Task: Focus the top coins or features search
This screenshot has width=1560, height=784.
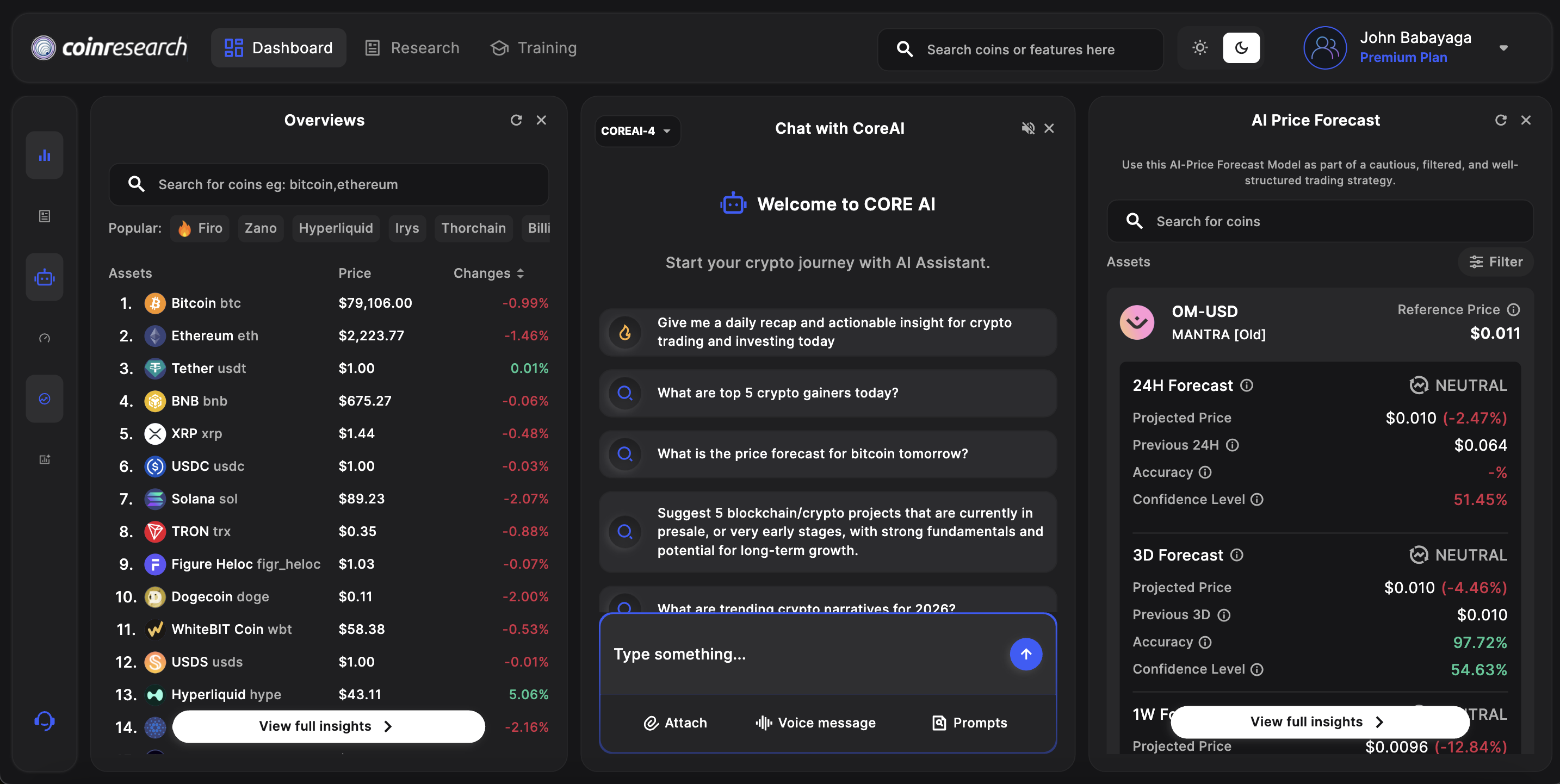Action: tap(1020, 49)
